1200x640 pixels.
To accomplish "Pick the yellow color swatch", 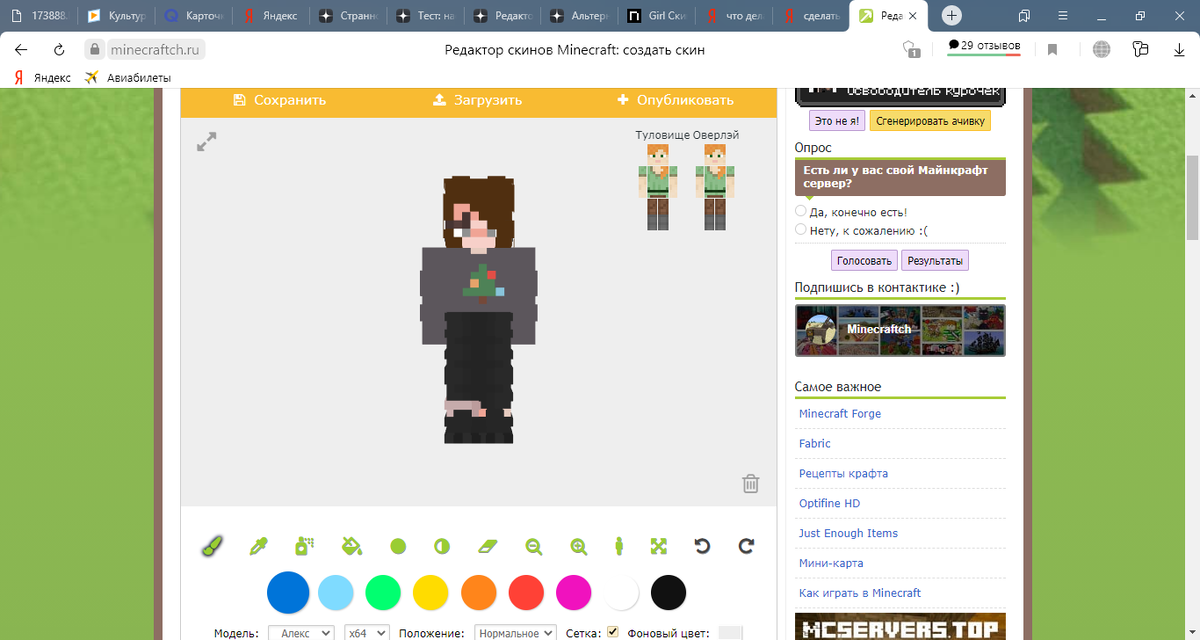I will point(431,593).
